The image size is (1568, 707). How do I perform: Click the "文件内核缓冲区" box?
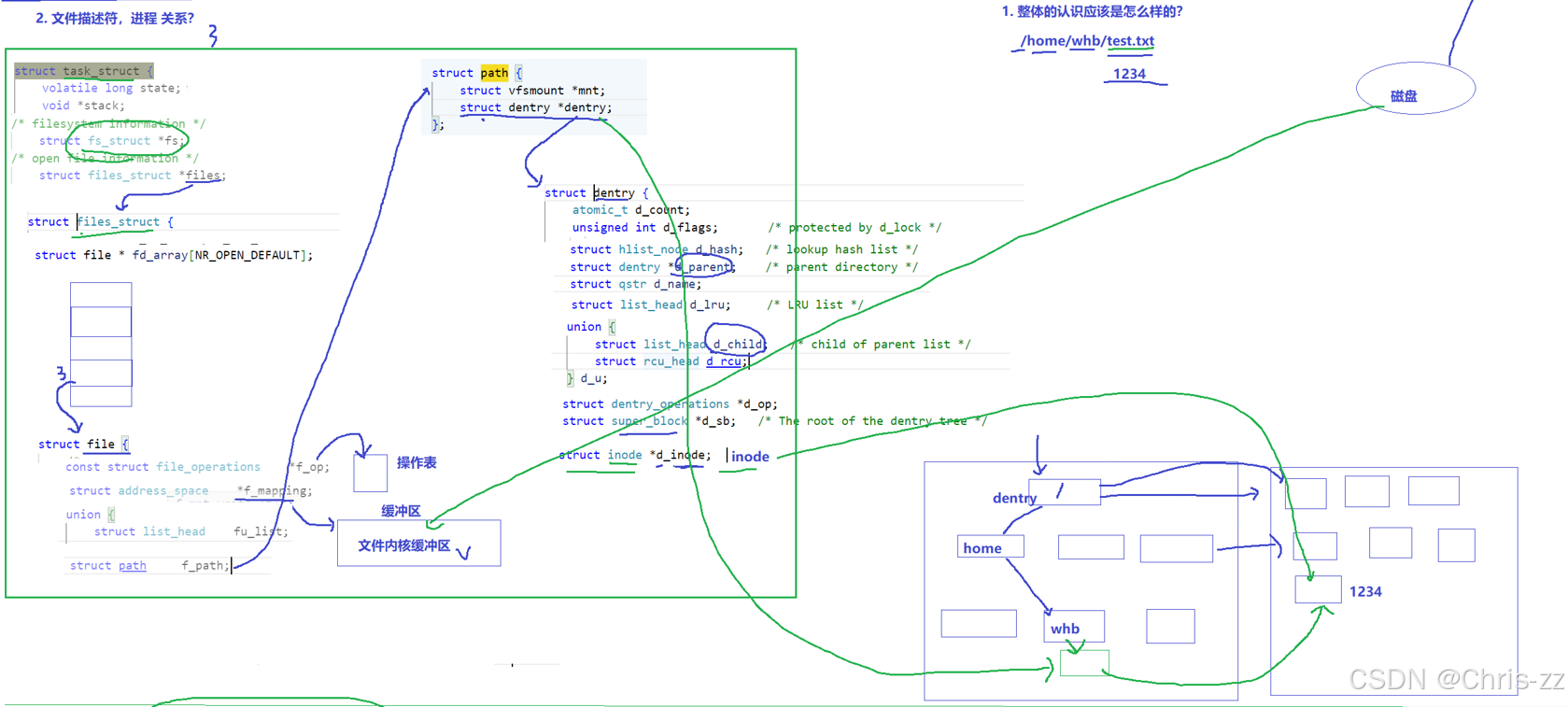pyautogui.click(x=419, y=544)
